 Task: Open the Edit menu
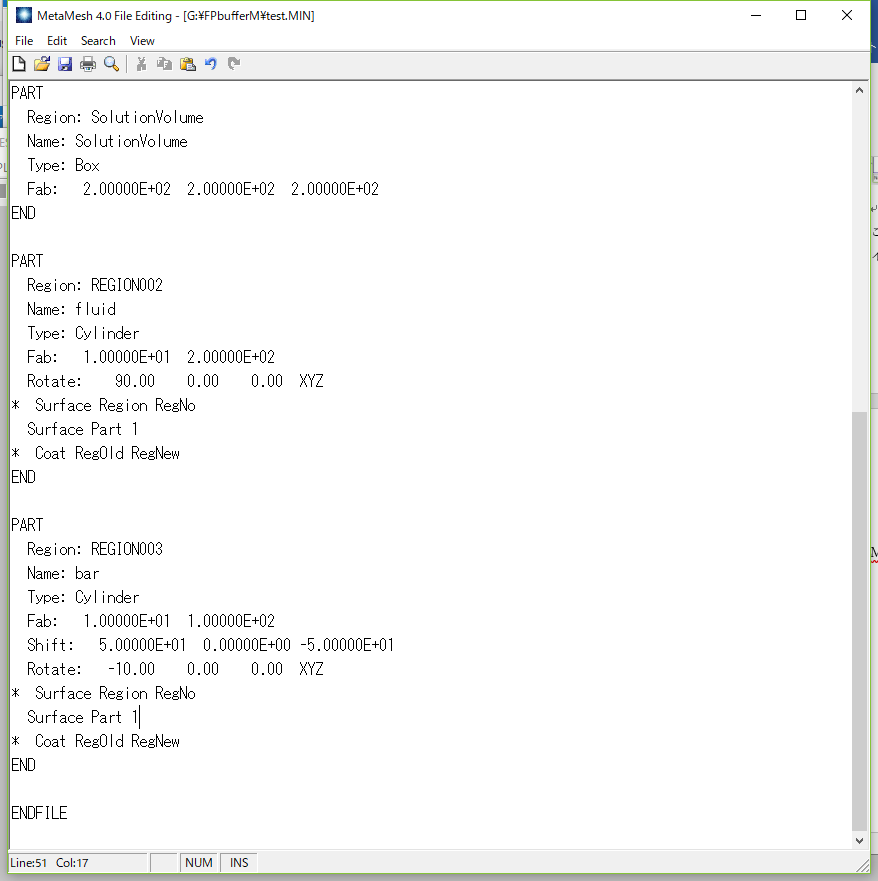pos(57,41)
